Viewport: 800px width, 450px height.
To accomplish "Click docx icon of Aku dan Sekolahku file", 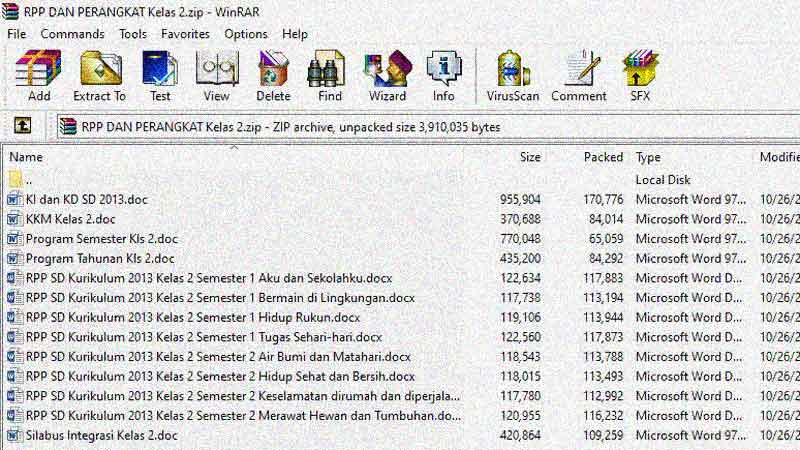I will coord(15,278).
